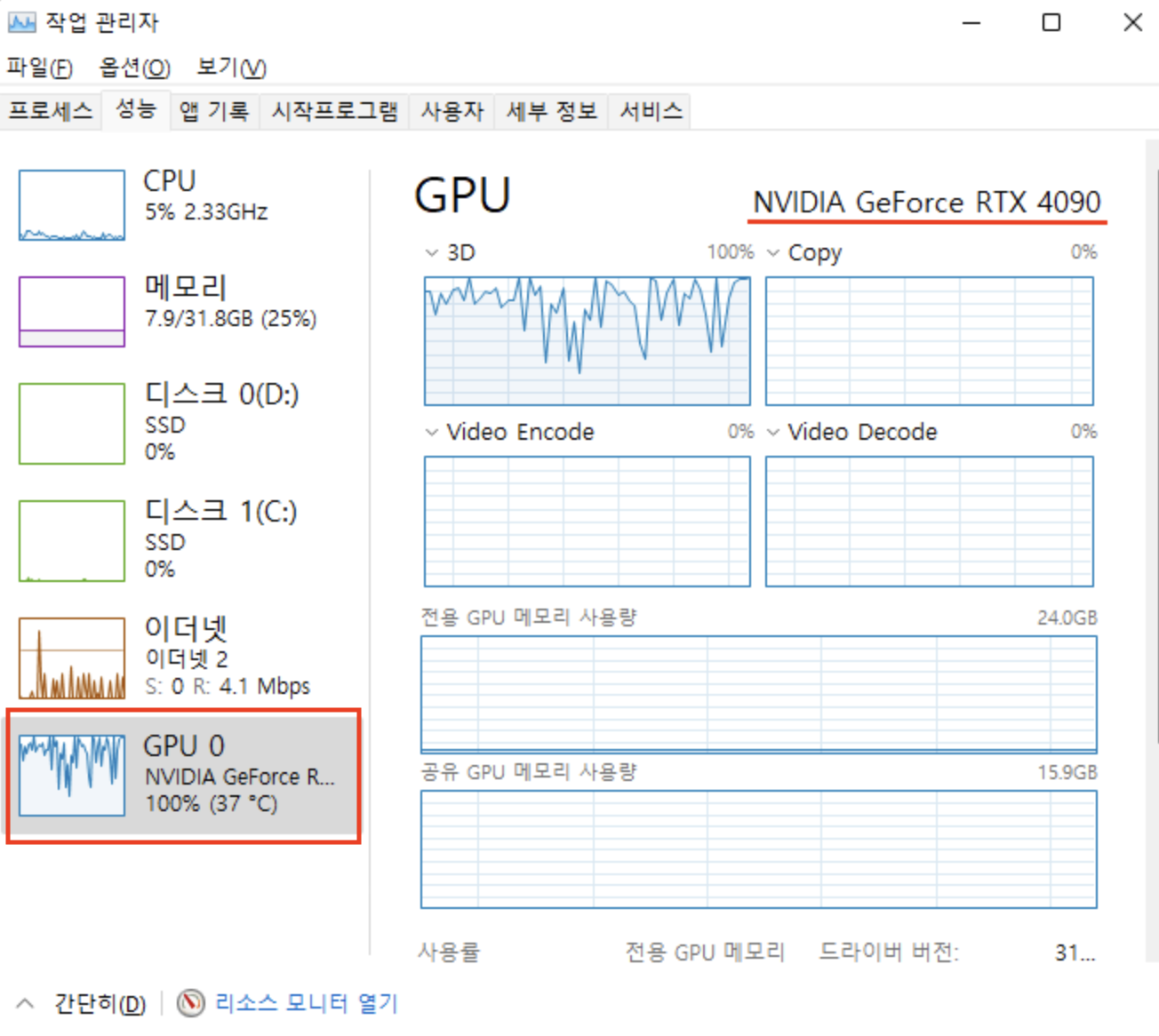Switch to the 사용자 tab
The image size is (1159, 1036).
[452, 111]
